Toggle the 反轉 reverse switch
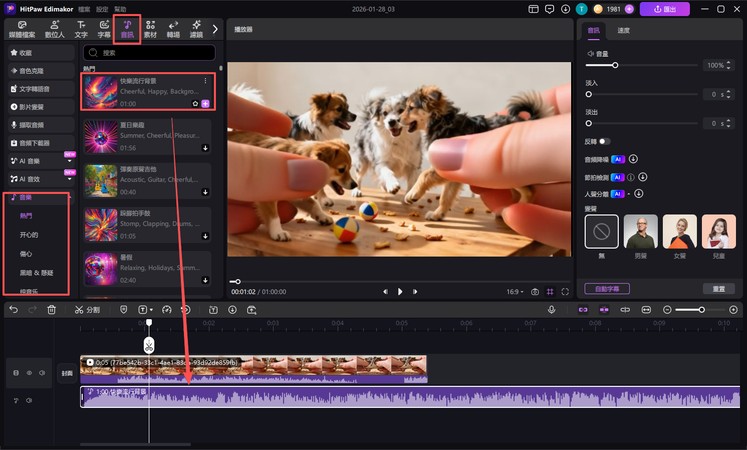Image resolution: width=747 pixels, height=450 pixels. [x=605, y=141]
